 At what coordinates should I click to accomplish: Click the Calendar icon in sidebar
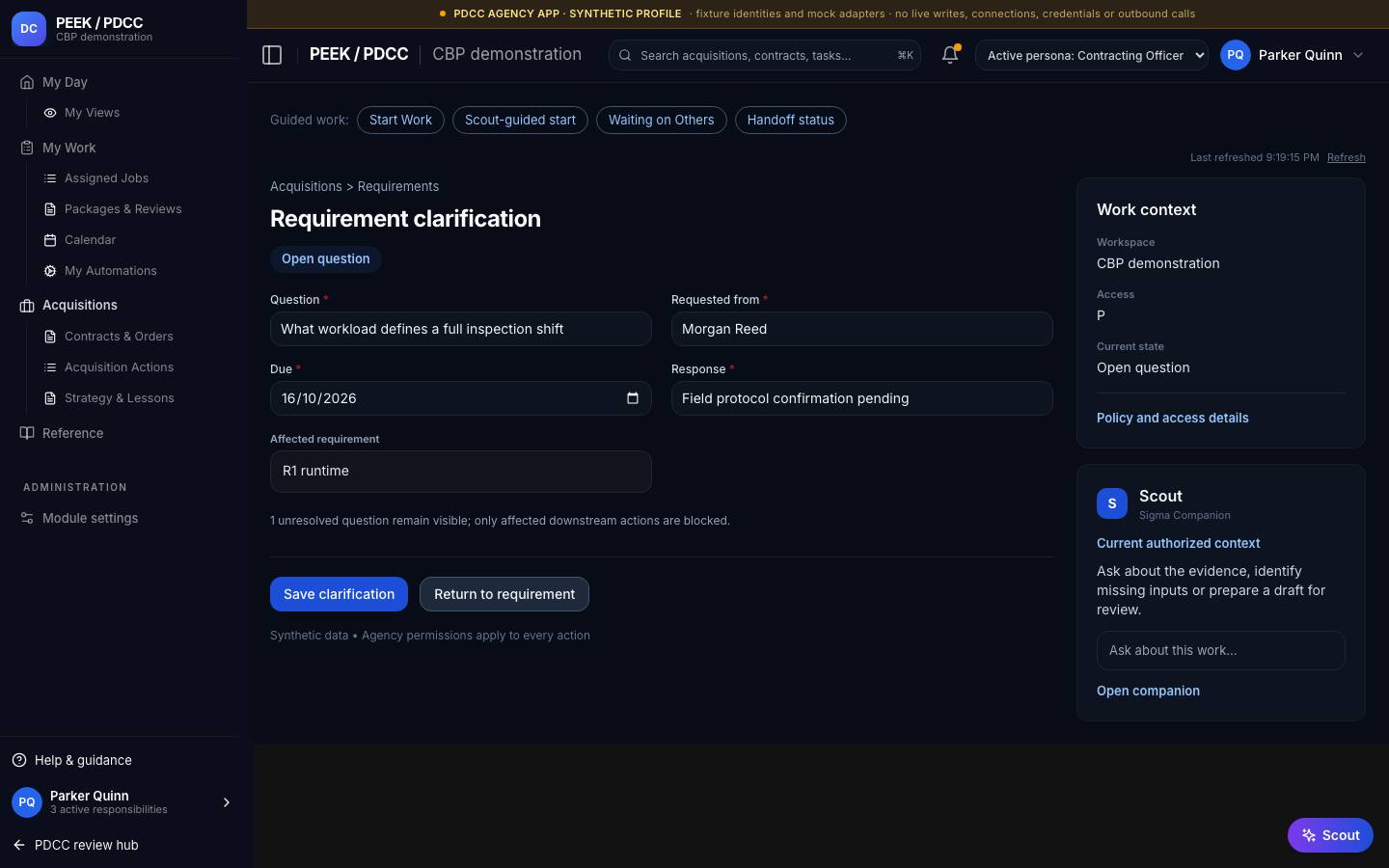(50, 240)
